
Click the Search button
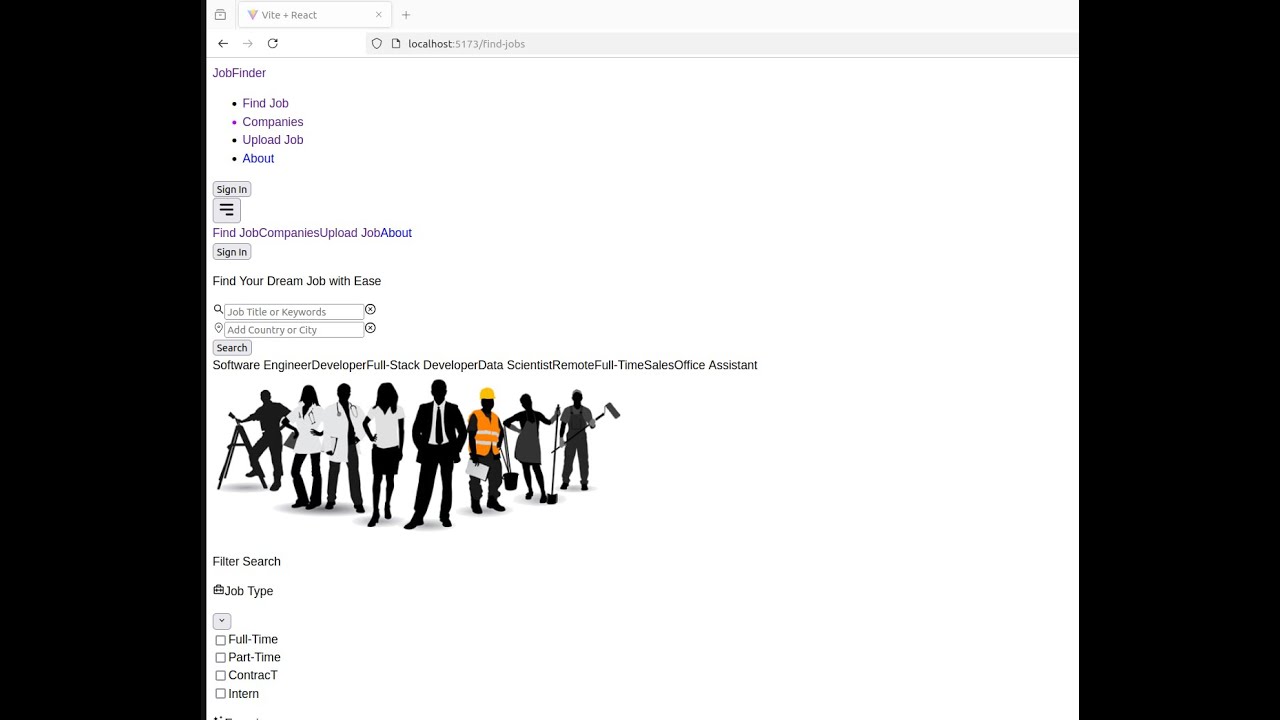(232, 348)
